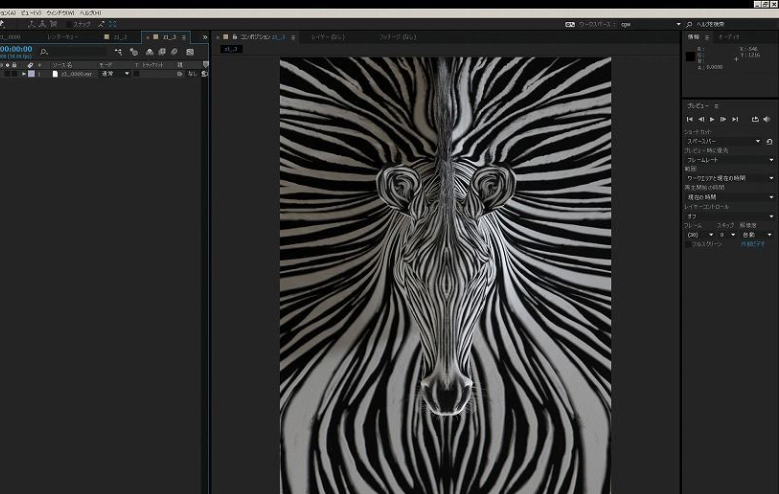The image size is (779, 494).
Task: Toggle layer 1 lock switch
Action: (x=15, y=74)
